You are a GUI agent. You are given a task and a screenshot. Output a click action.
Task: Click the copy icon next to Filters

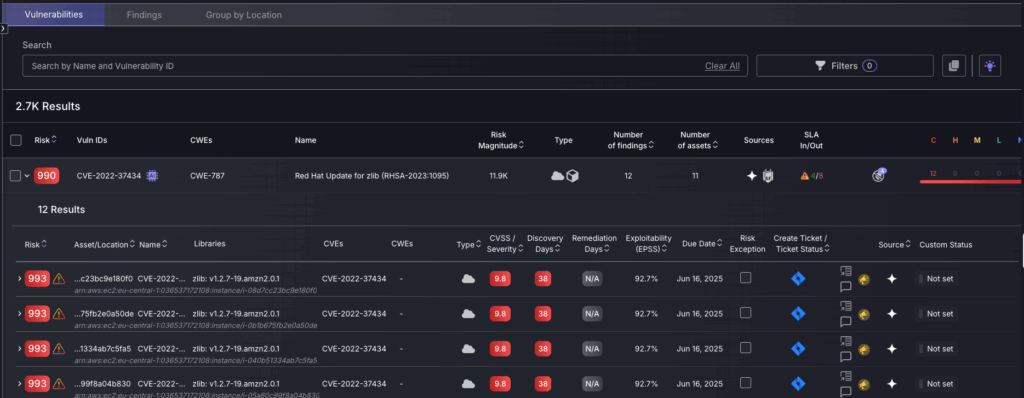(x=953, y=65)
